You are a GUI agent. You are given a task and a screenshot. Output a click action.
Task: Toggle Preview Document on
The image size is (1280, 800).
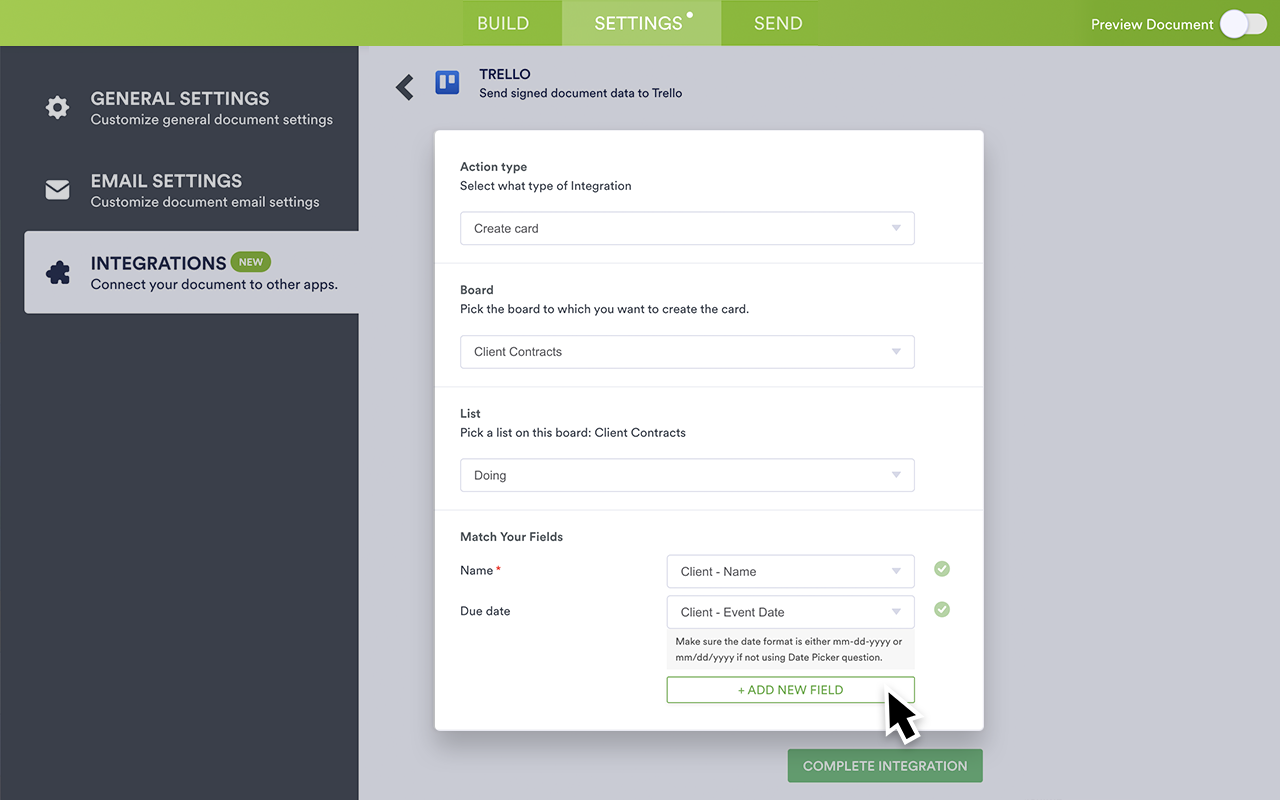pos(1242,23)
